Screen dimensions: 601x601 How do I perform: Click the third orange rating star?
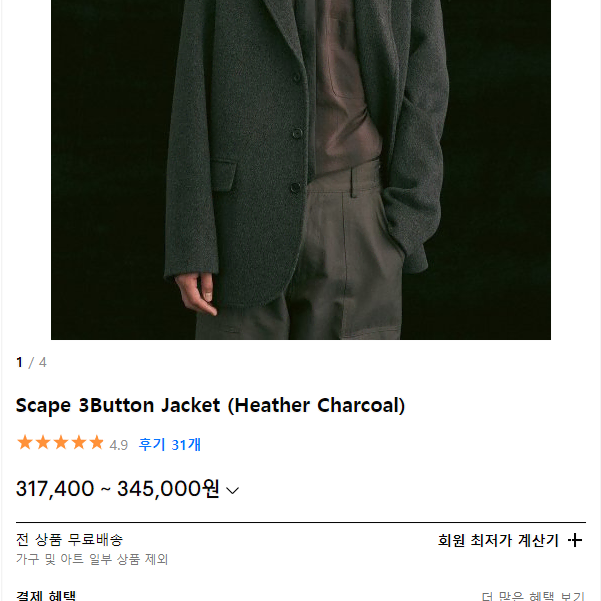tap(61, 442)
